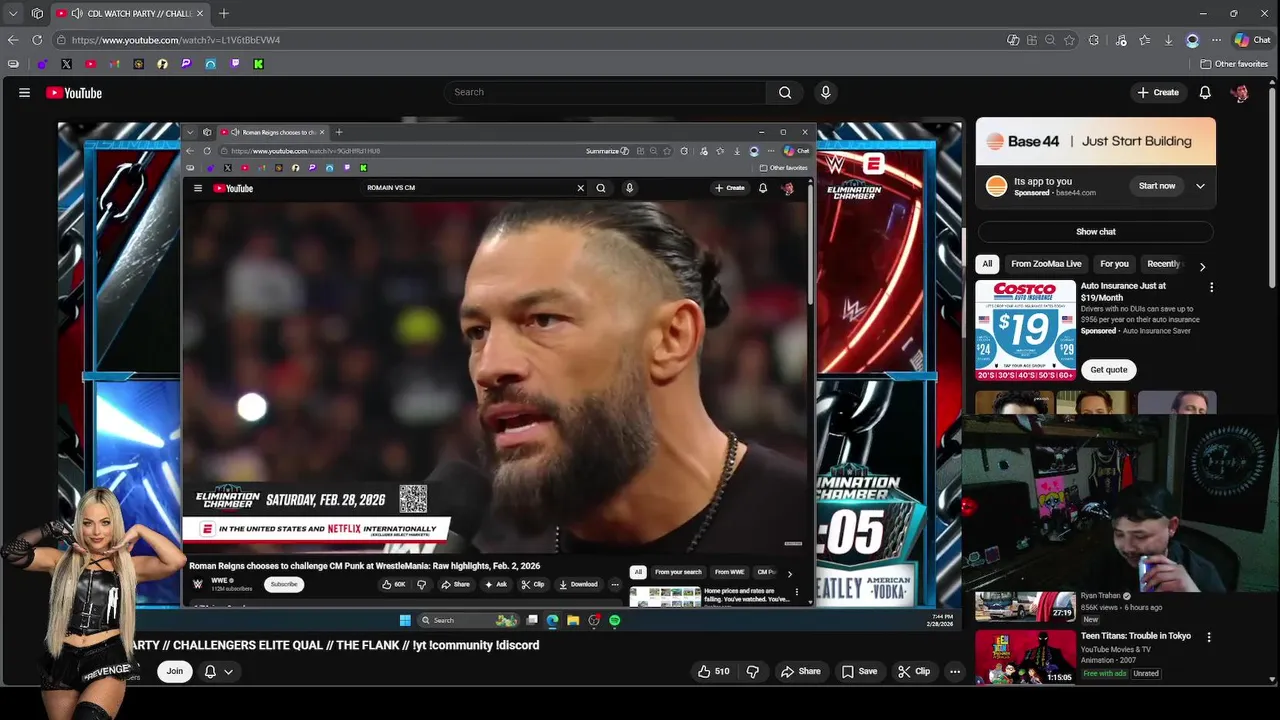Open Edge settings and more menu

coord(1216,40)
